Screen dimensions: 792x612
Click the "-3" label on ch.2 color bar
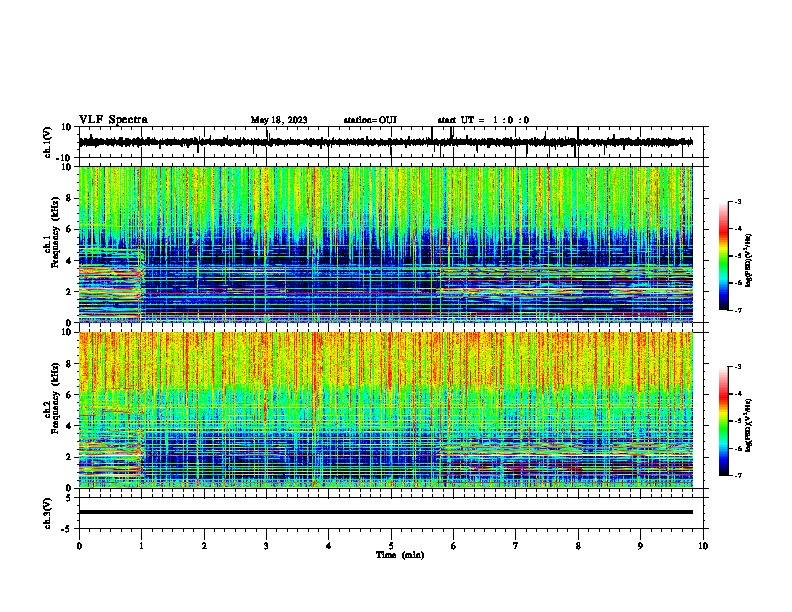738,367
